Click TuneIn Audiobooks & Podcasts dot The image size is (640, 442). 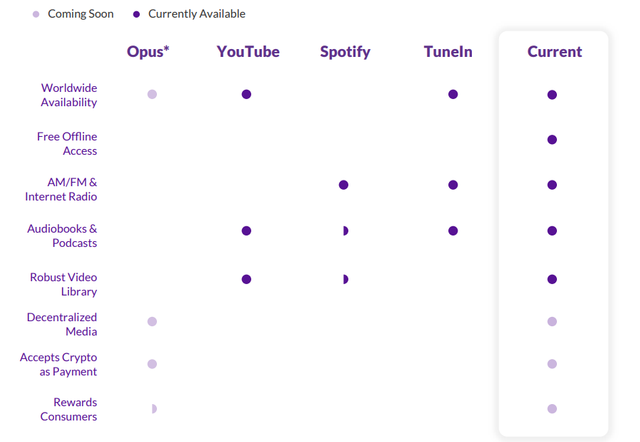453,231
